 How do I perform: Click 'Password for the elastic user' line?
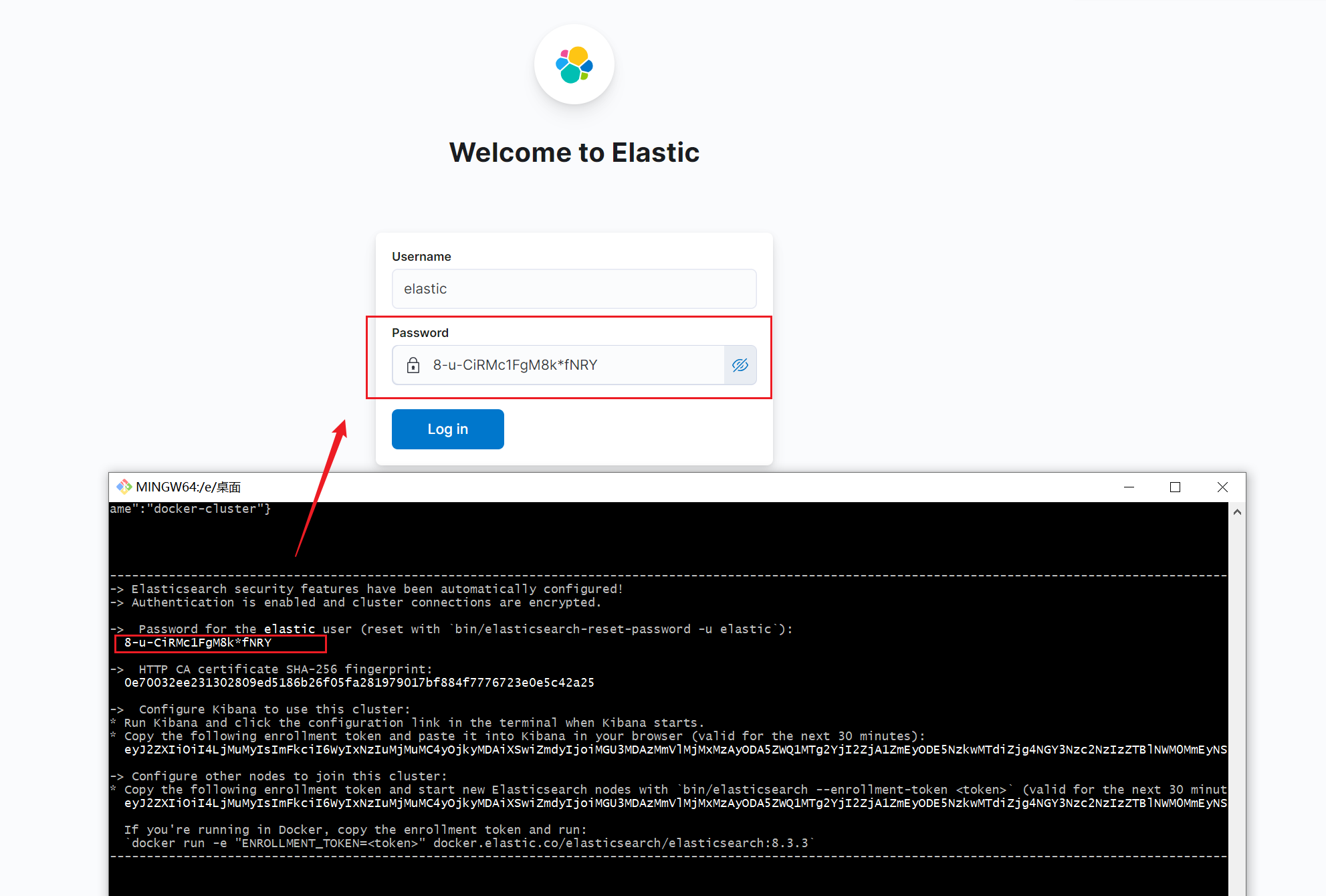point(451,629)
